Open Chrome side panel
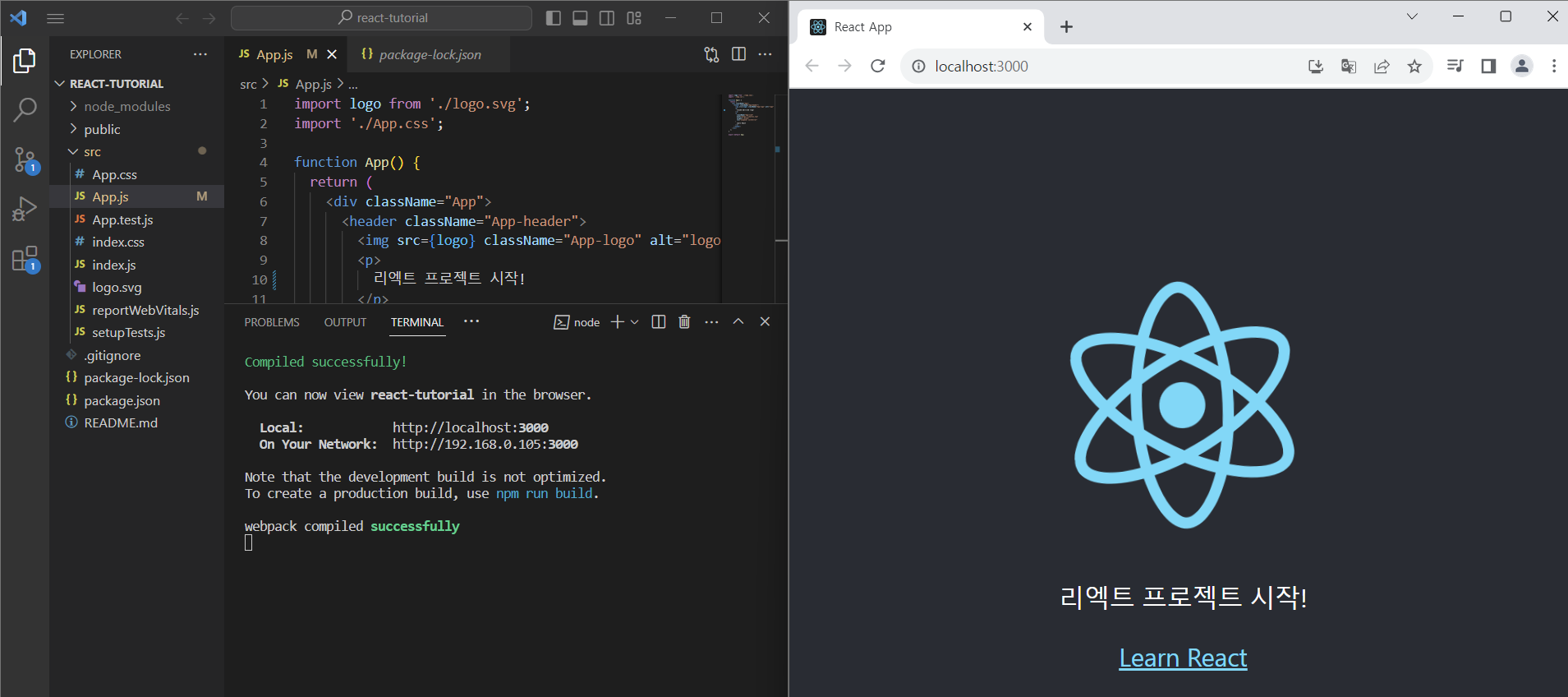The height and width of the screenshot is (697, 1568). pyautogui.click(x=1488, y=67)
